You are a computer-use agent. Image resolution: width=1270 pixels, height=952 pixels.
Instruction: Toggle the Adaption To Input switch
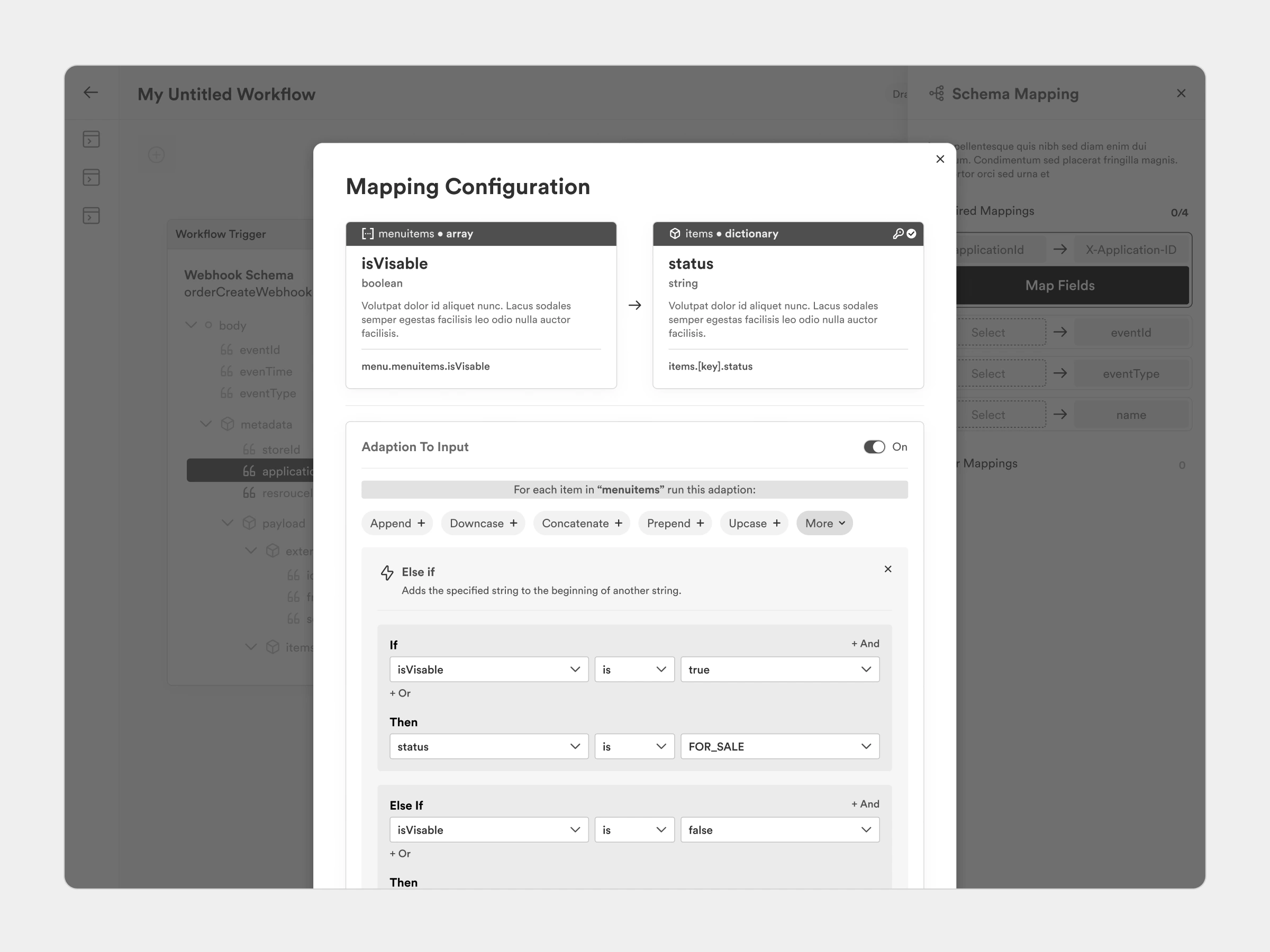point(874,447)
